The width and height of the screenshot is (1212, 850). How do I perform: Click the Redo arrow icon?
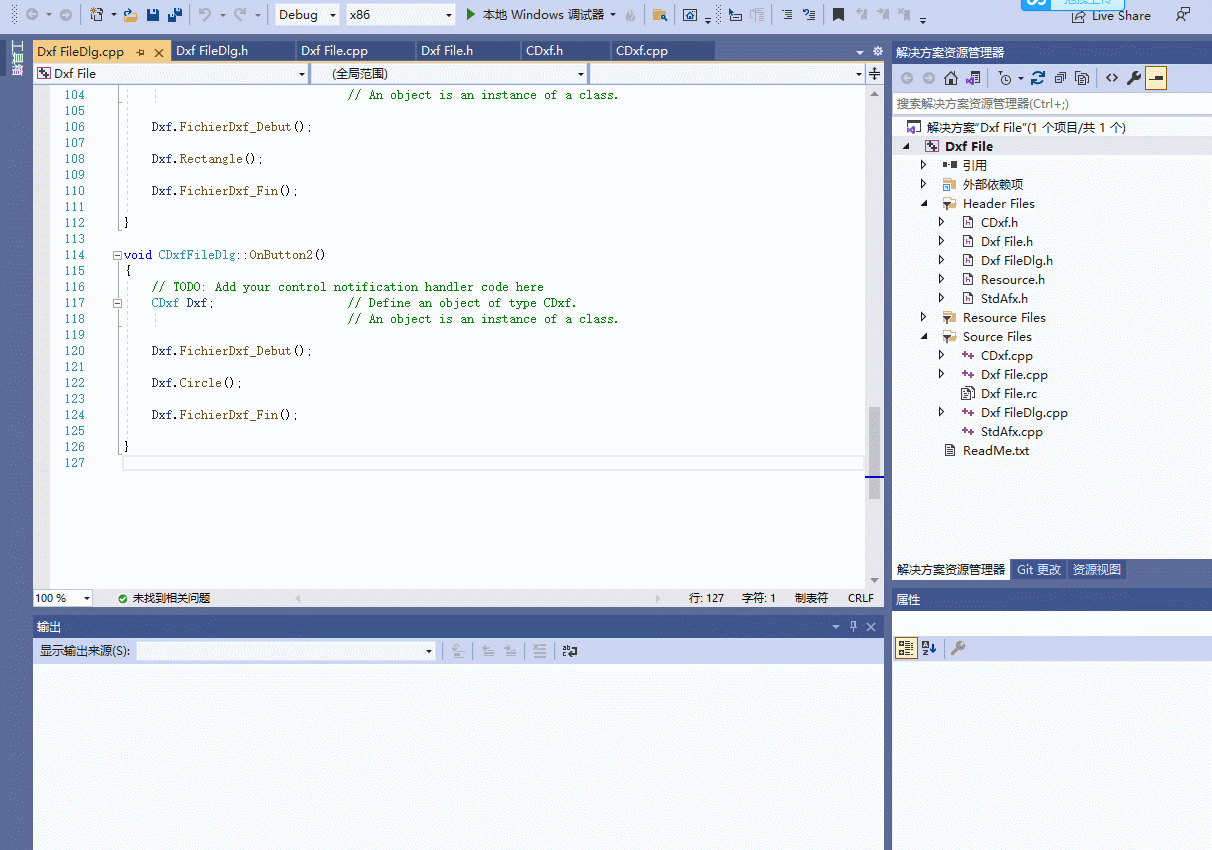241,15
